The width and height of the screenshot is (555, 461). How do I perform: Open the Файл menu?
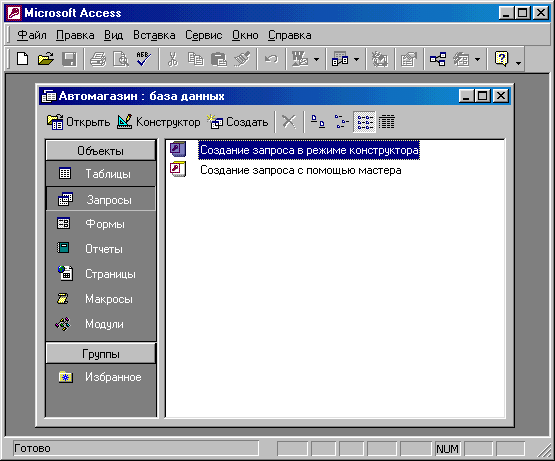pos(32,35)
